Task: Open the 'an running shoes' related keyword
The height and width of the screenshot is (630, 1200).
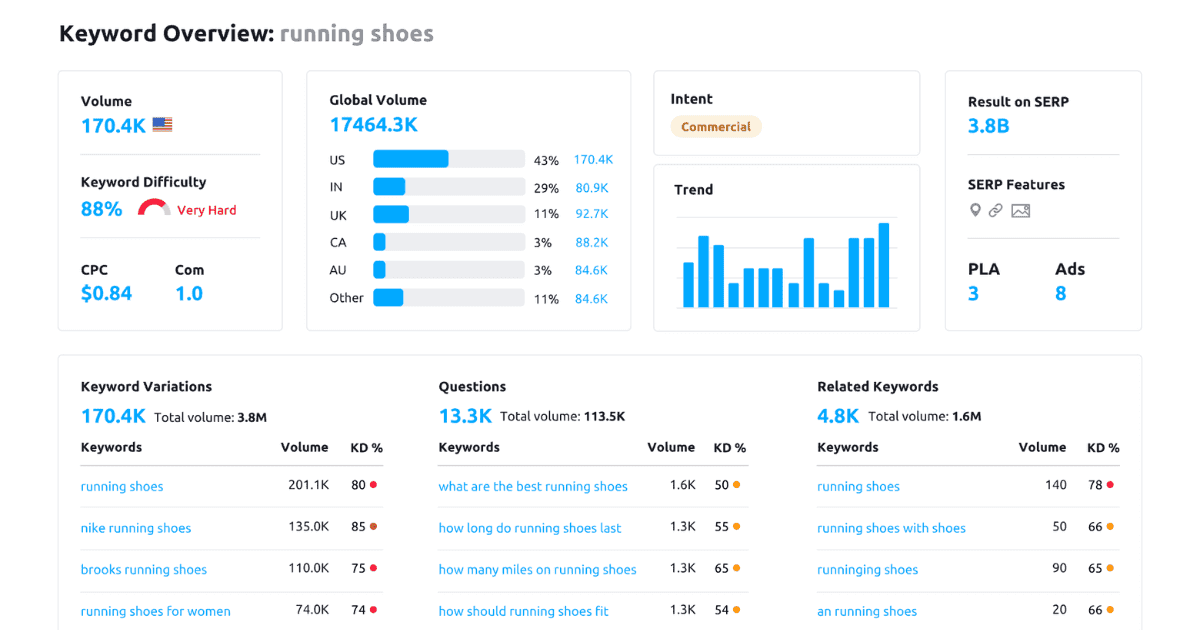Action: point(867,611)
